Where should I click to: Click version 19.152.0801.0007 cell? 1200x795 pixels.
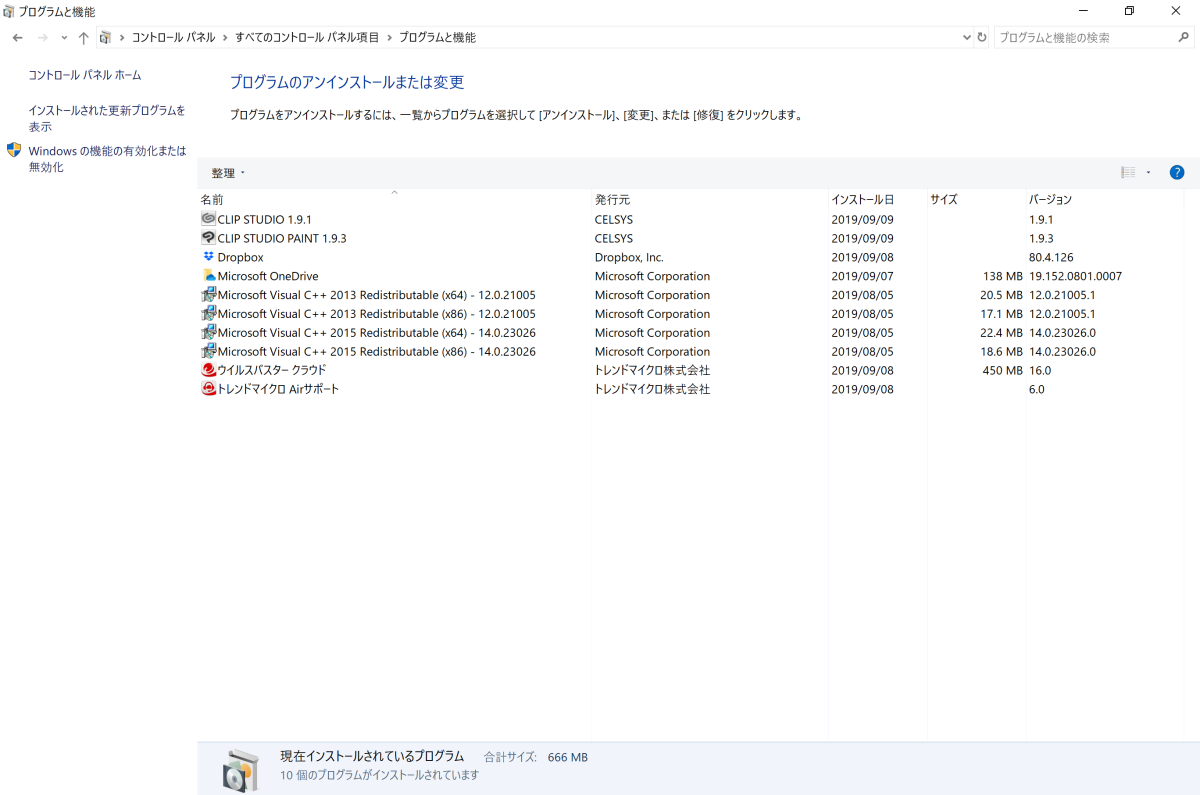pos(1075,276)
